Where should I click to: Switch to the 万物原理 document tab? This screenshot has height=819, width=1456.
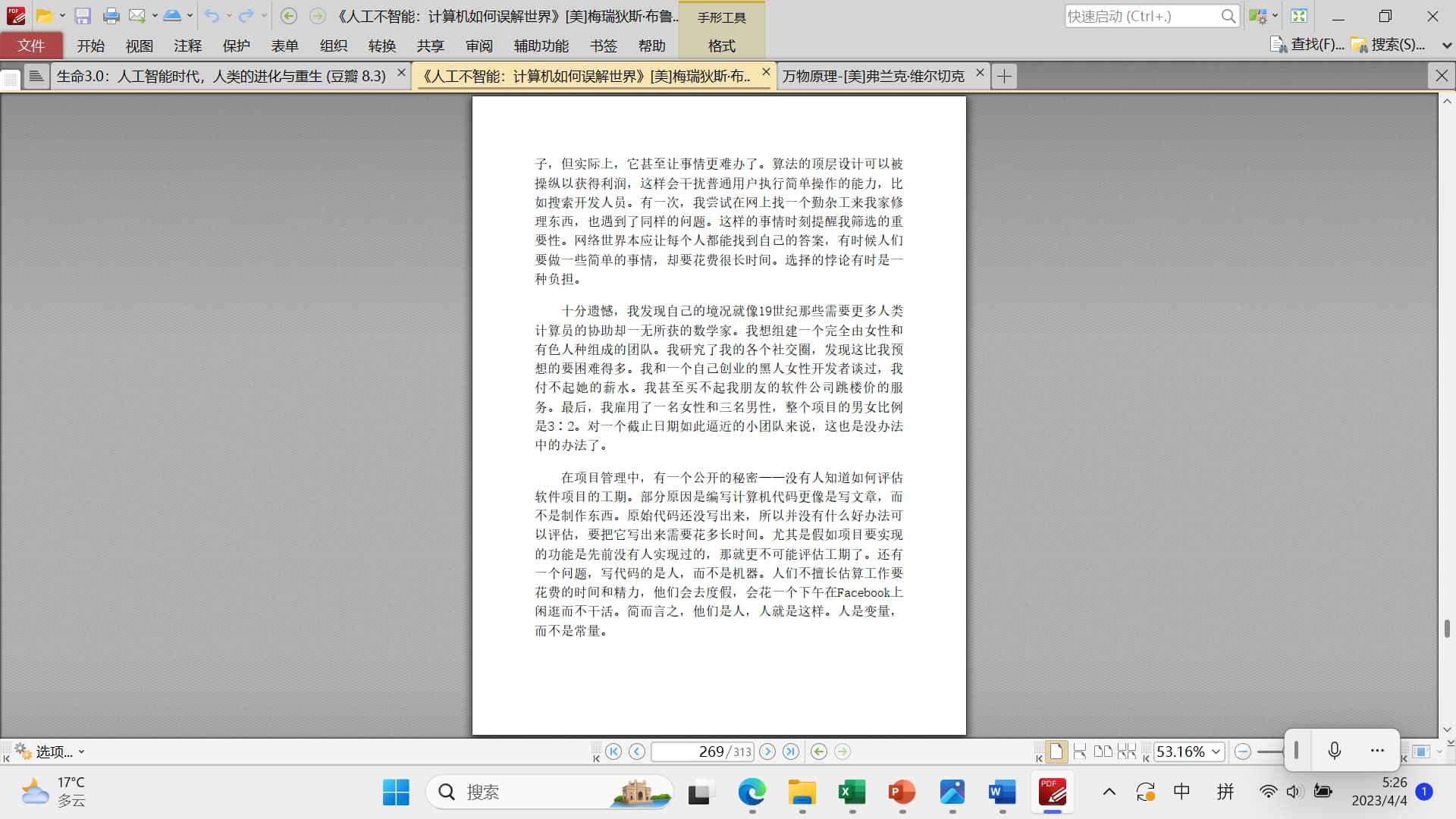pos(873,76)
